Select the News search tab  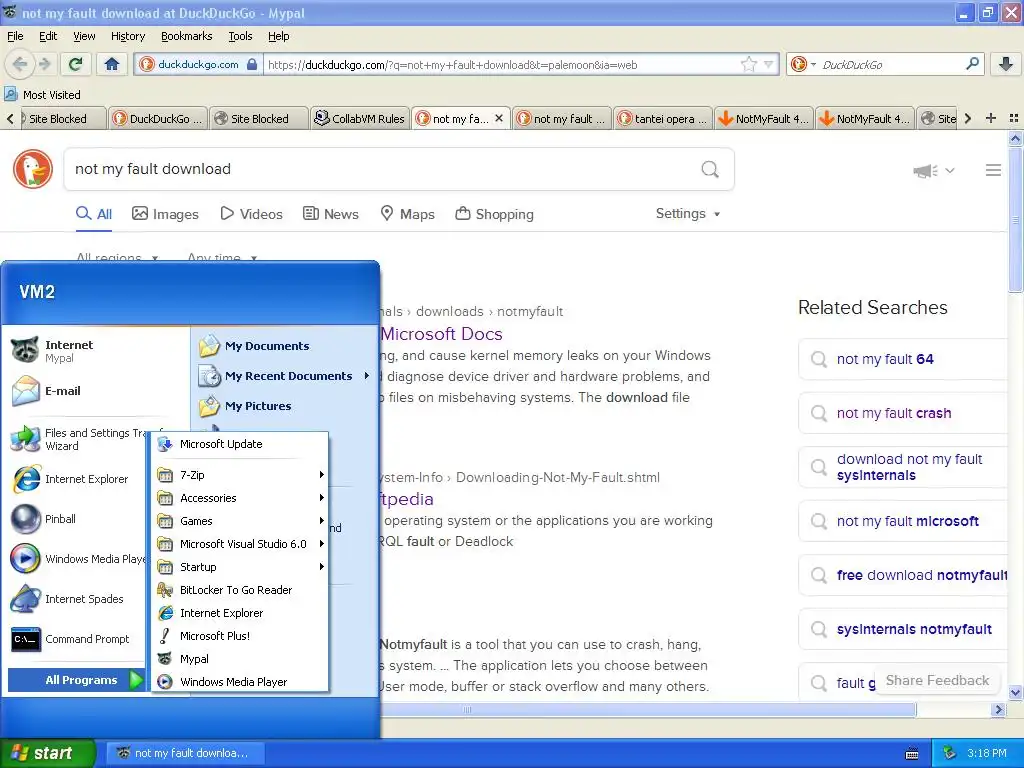click(330, 214)
